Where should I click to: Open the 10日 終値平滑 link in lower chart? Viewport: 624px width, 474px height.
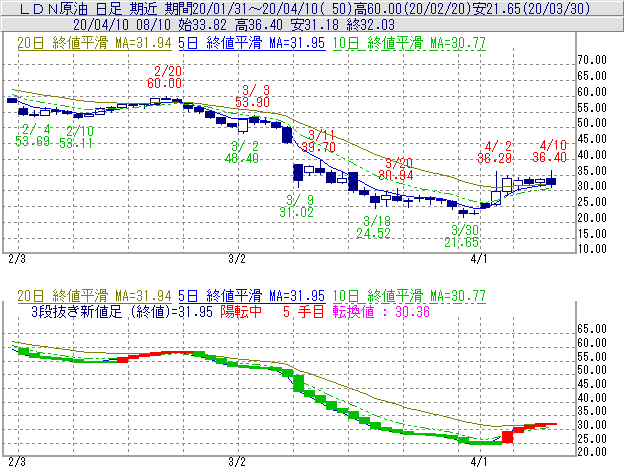tap(409, 296)
